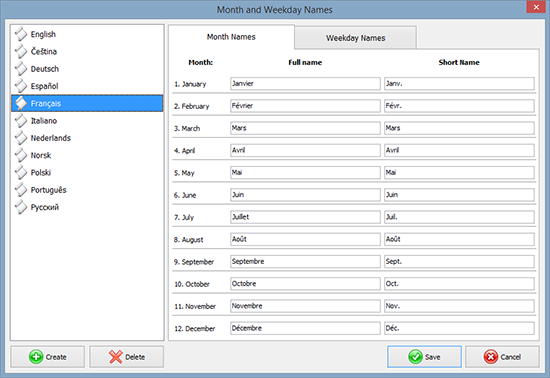Viewport: 550px width, 378px height.
Task: Click the July full name field 'Juillet'
Action: tap(305, 217)
